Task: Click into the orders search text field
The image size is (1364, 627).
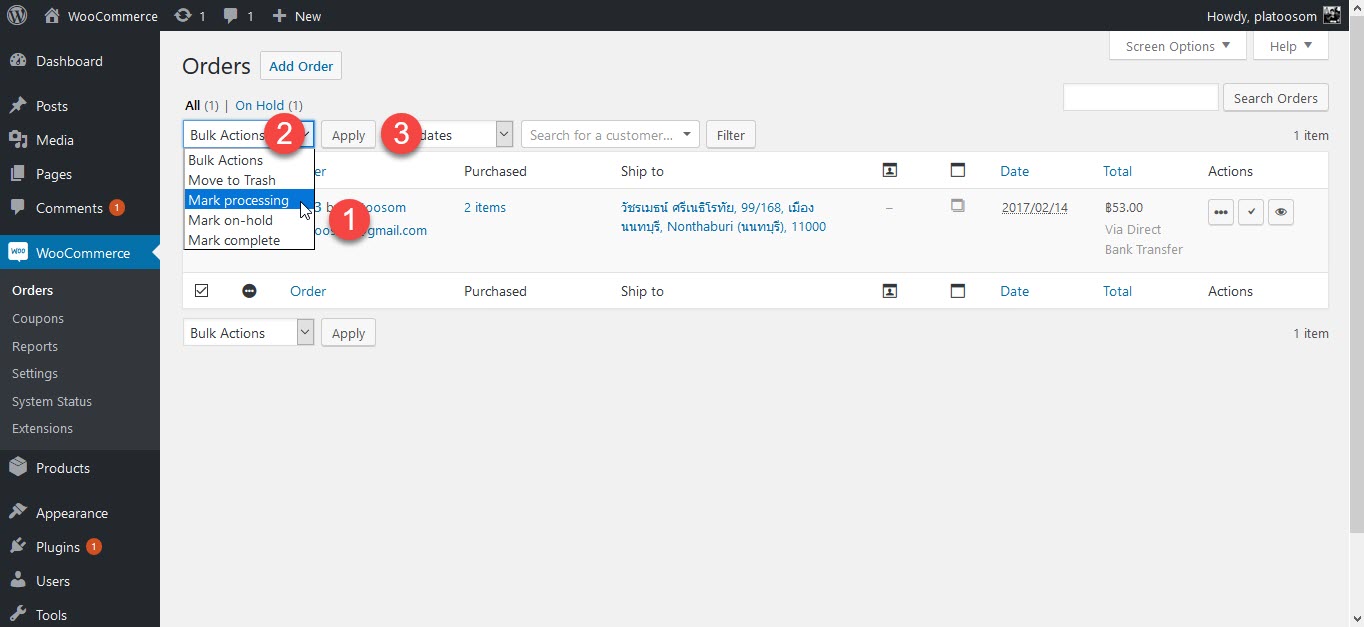Action: [x=1140, y=97]
